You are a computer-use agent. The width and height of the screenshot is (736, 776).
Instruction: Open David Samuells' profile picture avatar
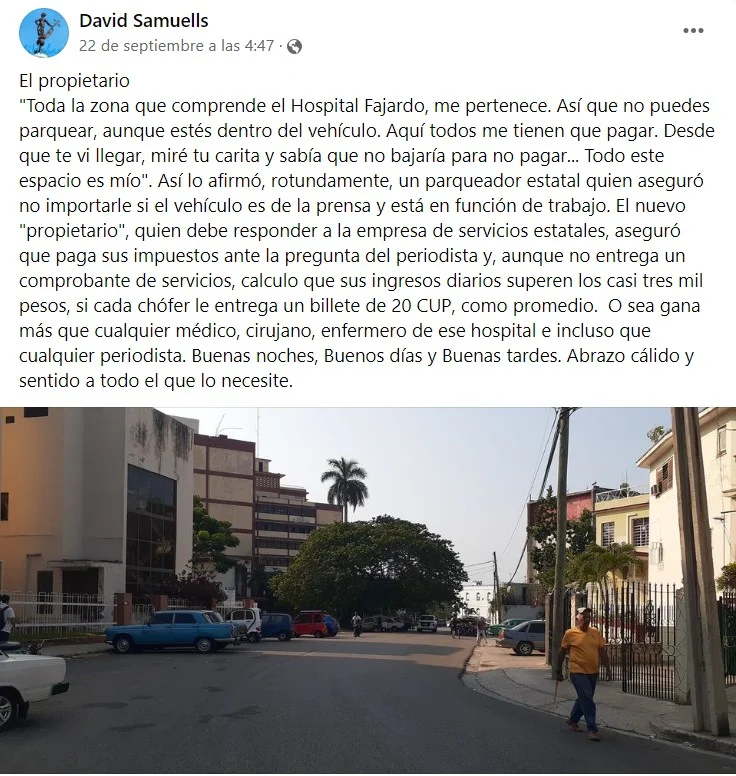(x=44, y=33)
